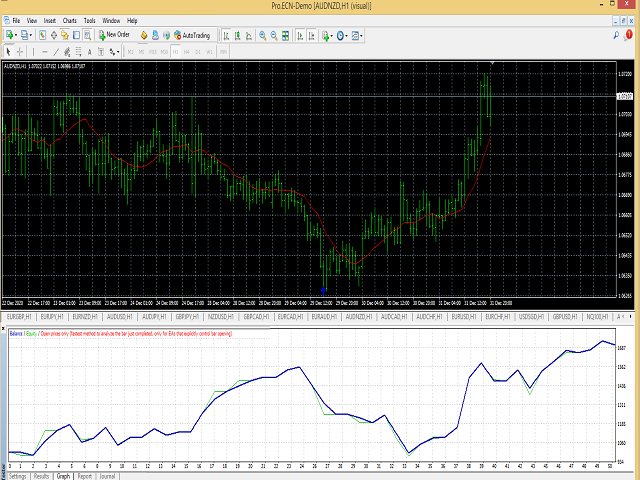Open the Charts menu
Image resolution: width=640 pixels, height=480 pixels.
69,20
